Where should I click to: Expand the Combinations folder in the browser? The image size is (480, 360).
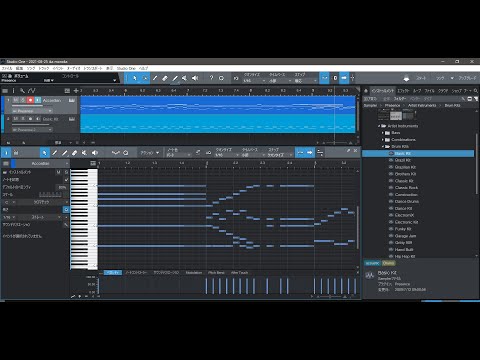pos(383,140)
